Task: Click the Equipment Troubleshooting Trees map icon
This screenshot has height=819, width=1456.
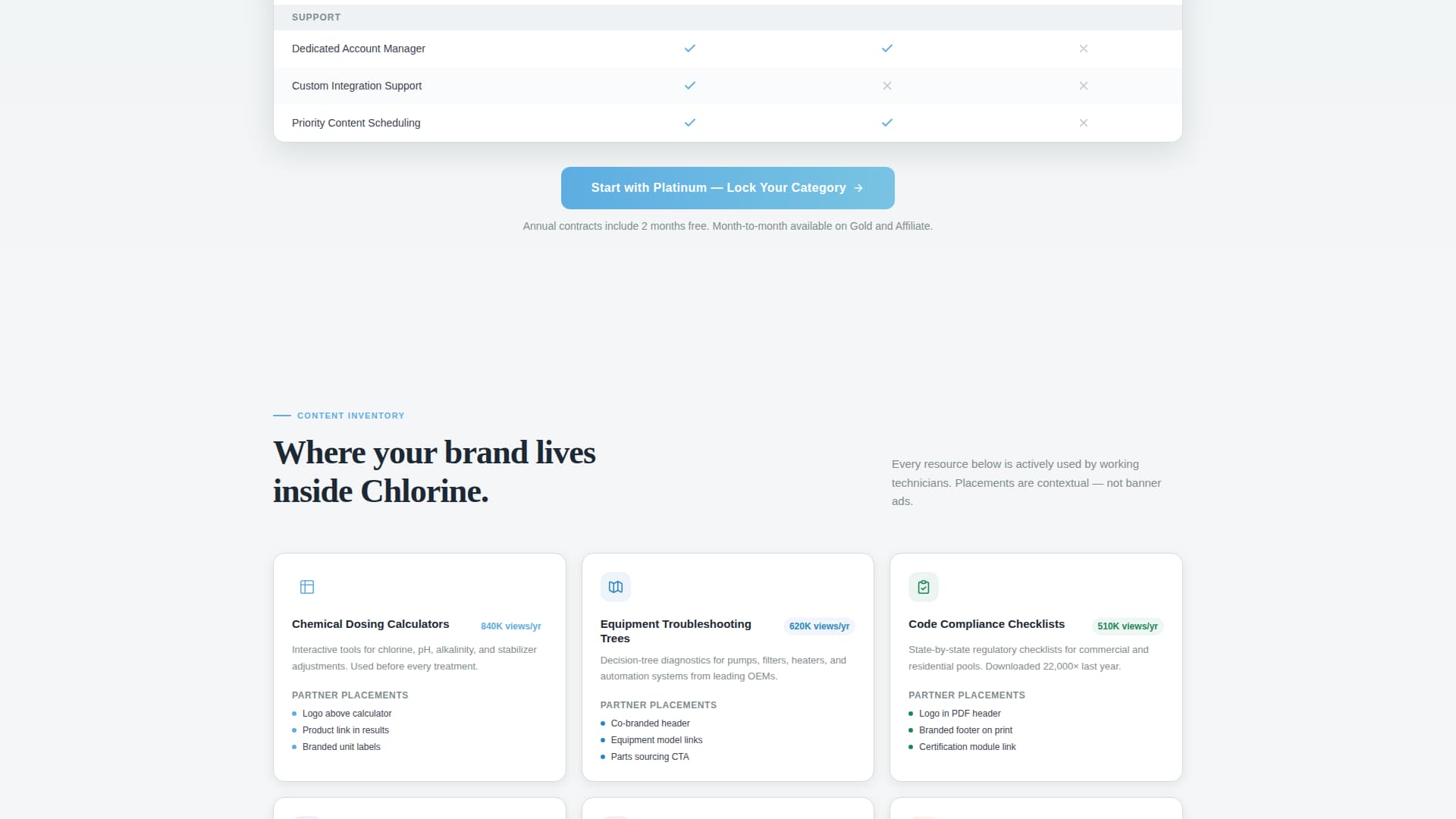Action: 616,587
